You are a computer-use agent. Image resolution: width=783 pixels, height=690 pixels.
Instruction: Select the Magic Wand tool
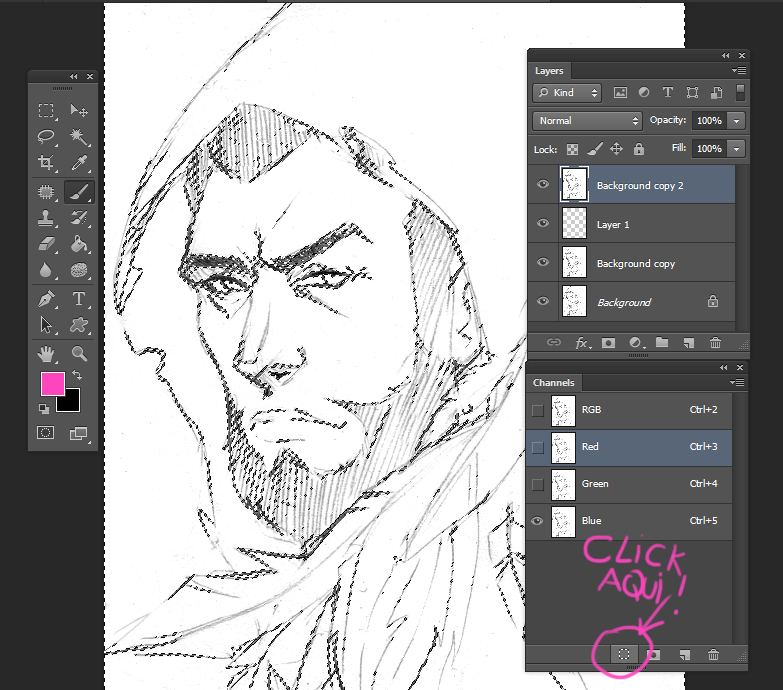coord(79,137)
